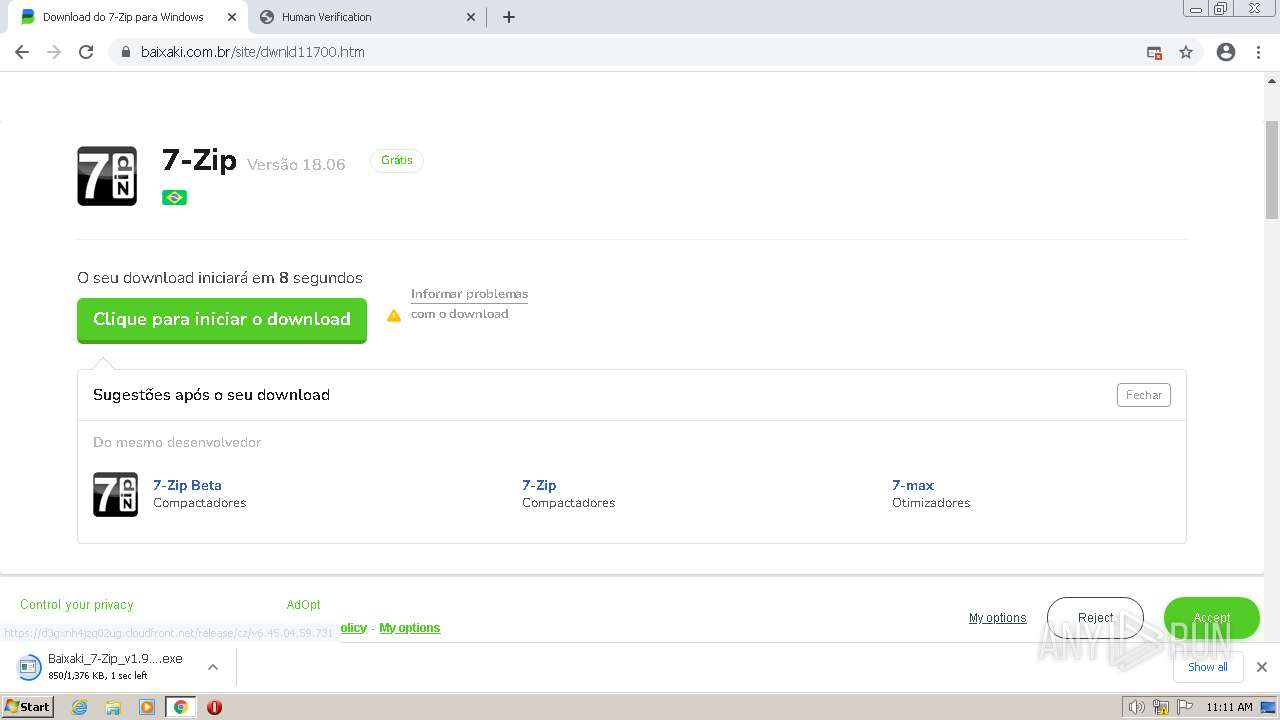Launch Internet Explorer from the taskbar
1280x720 pixels.
(80, 707)
